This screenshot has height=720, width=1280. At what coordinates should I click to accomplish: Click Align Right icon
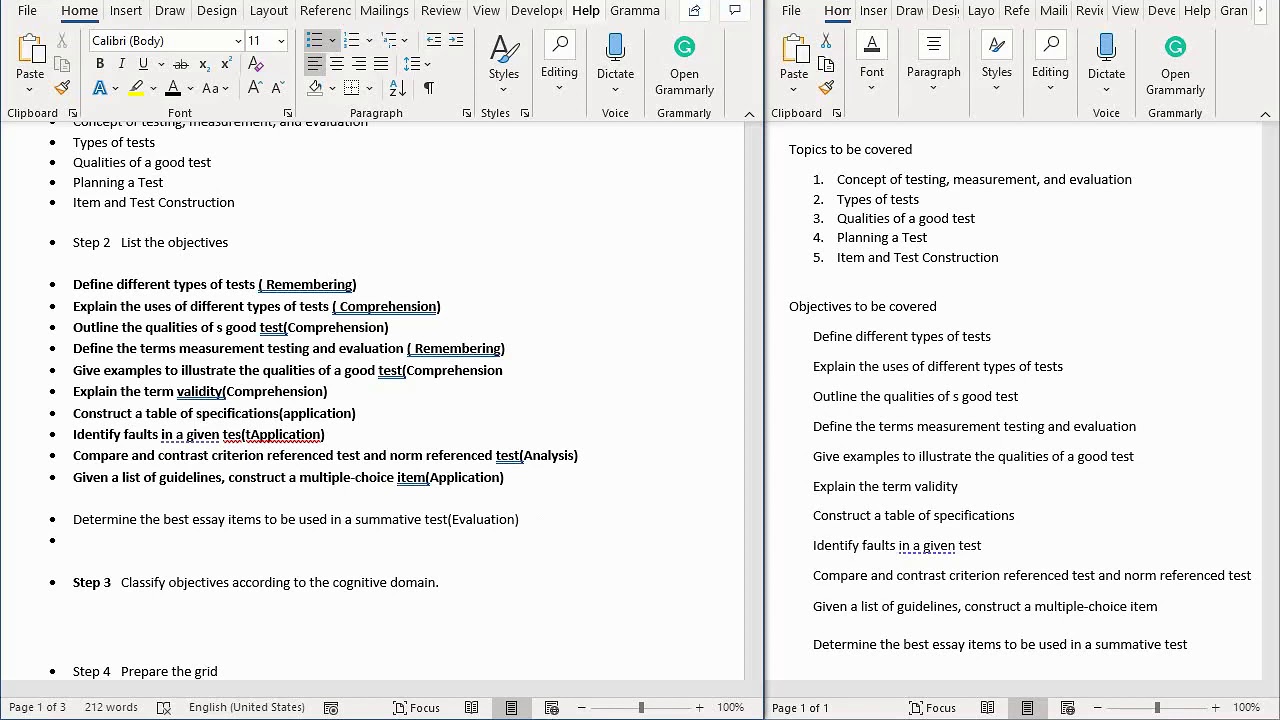(x=359, y=64)
